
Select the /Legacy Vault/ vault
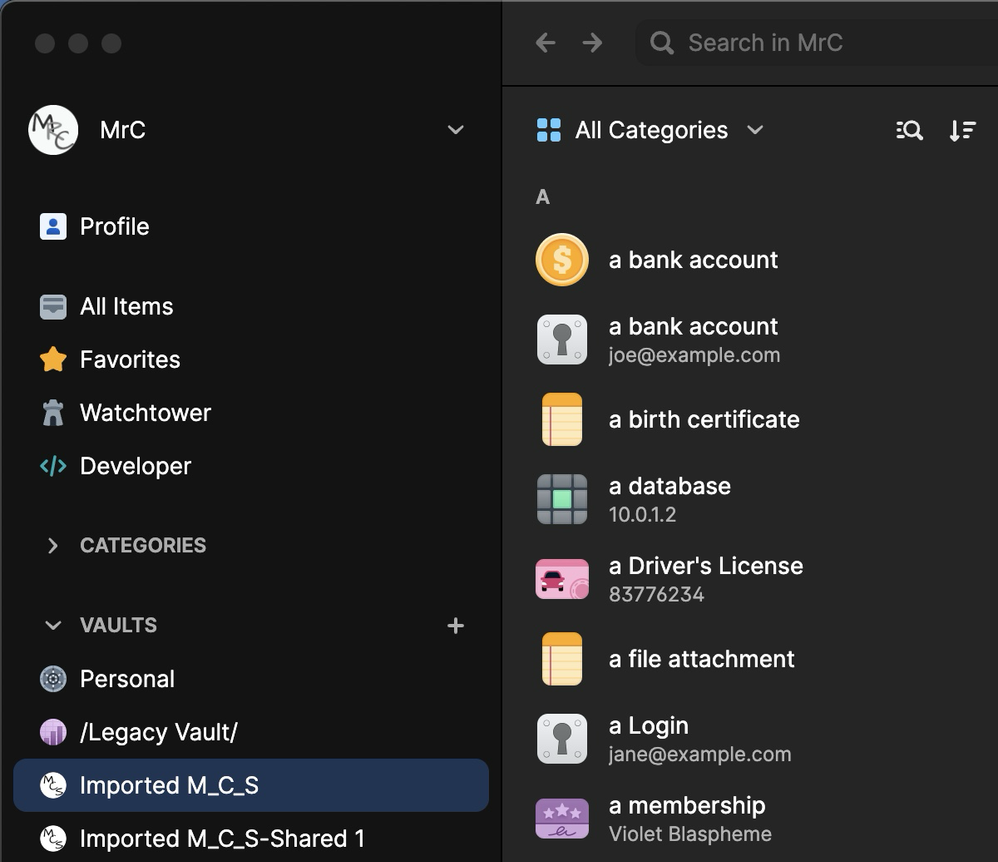point(158,732)
